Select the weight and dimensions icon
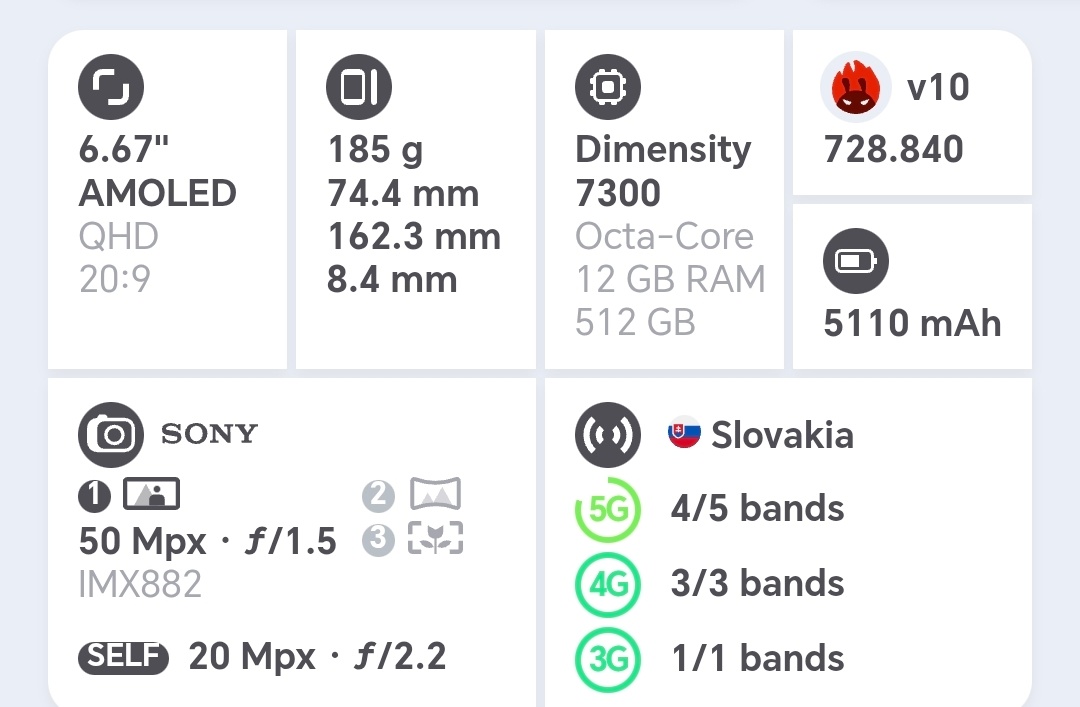The height and width of the screenshot is (707, 1080). click(358, 86)
